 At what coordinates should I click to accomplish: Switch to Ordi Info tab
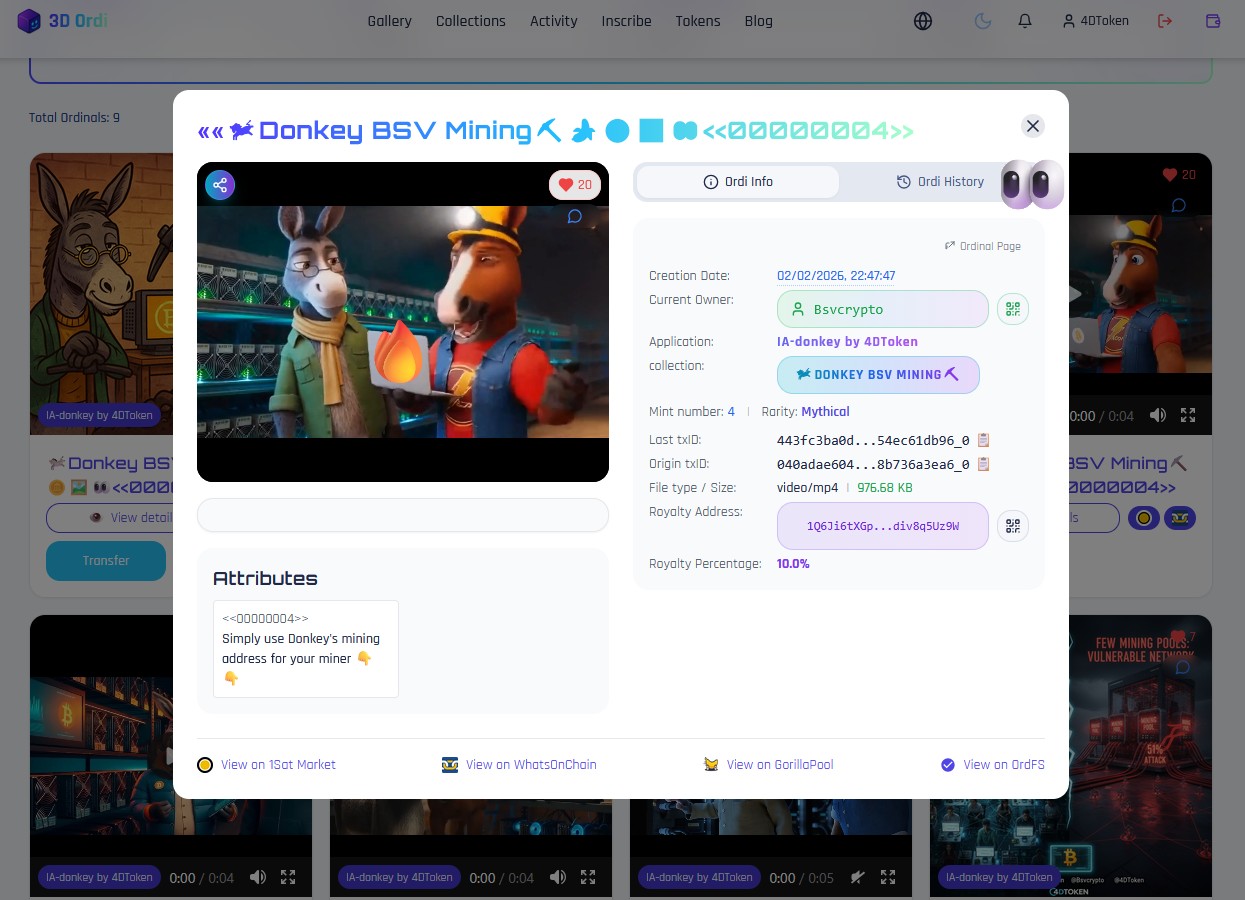tap(738, 182)
